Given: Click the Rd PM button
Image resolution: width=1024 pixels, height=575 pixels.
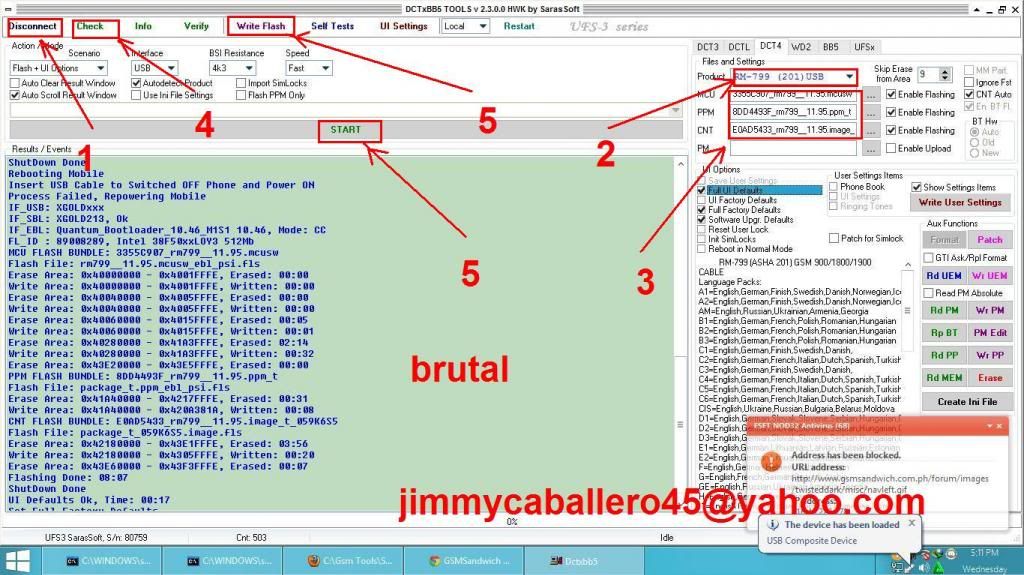Looking at the screenshot, I should [944, 310].
